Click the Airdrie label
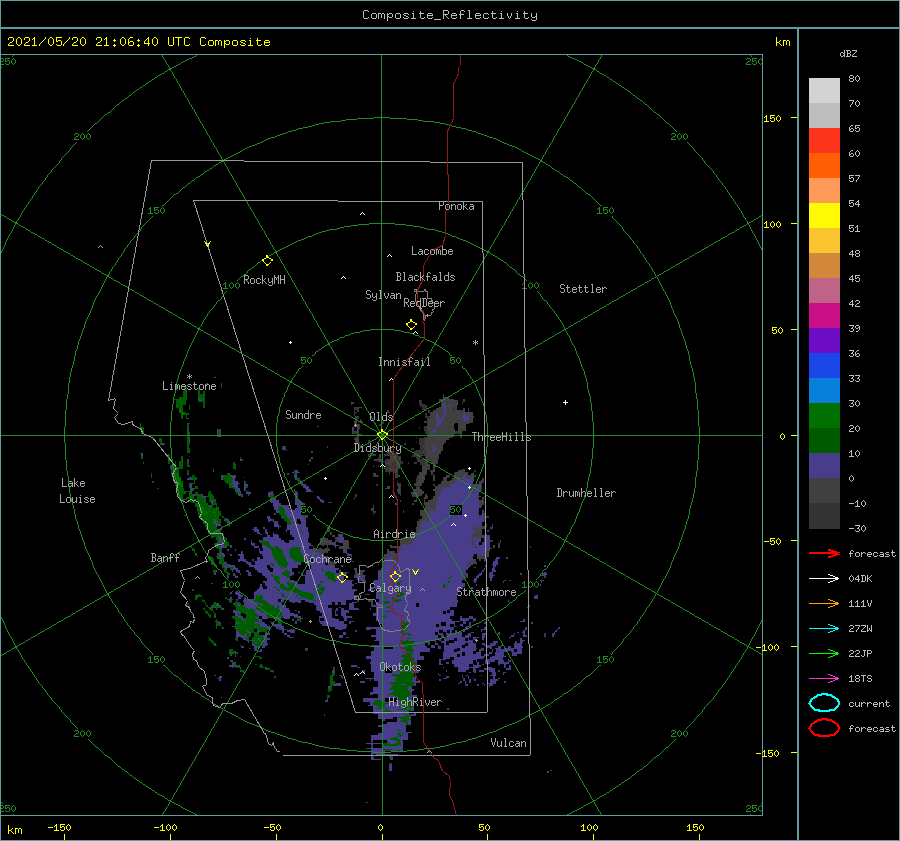The width and height of the screenshot is (900, 841). coord(394,534)
